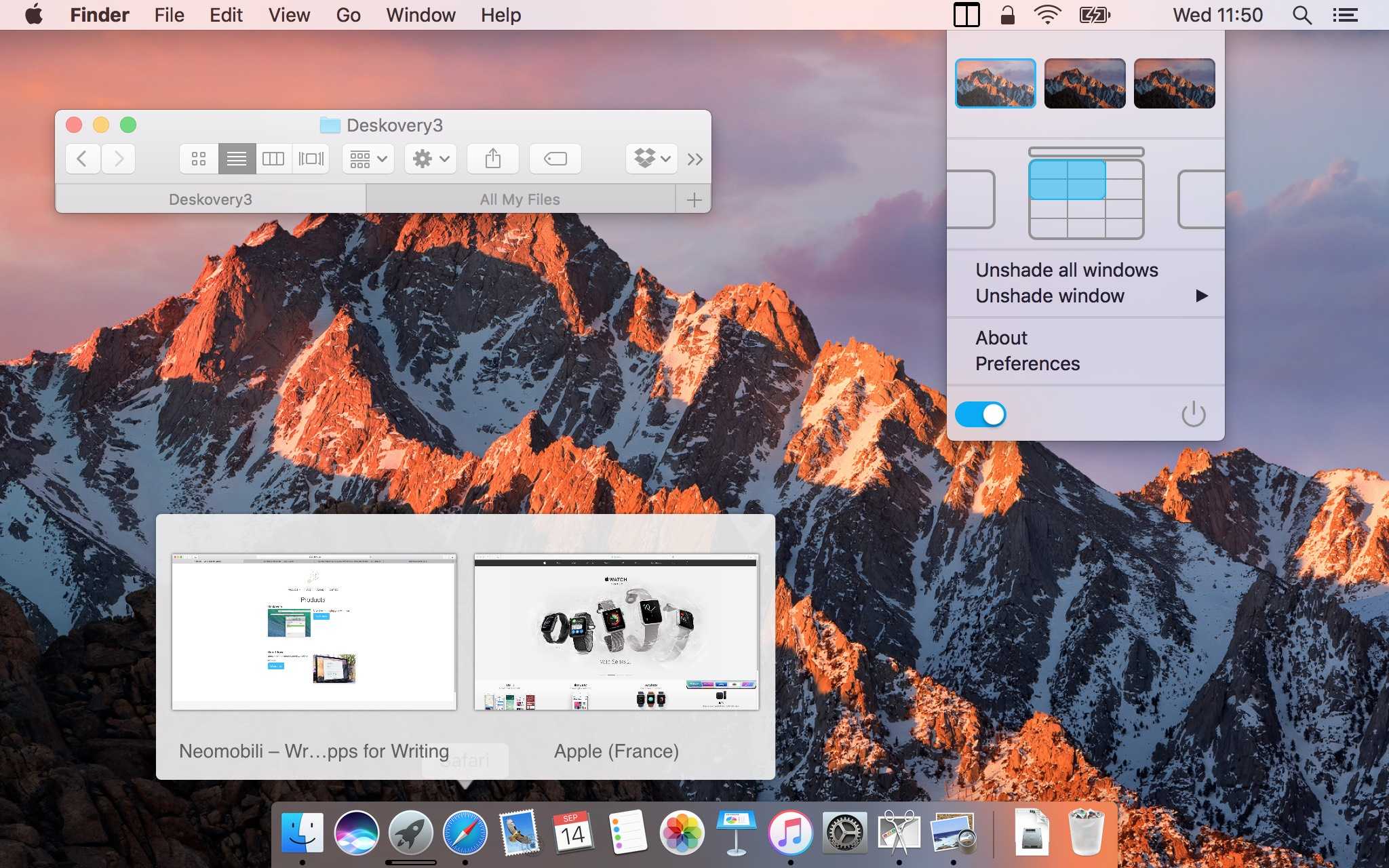Click the Add new tab button in Finder
The width and height of the screenshot is (1389, 868).
tap(695, 199)
